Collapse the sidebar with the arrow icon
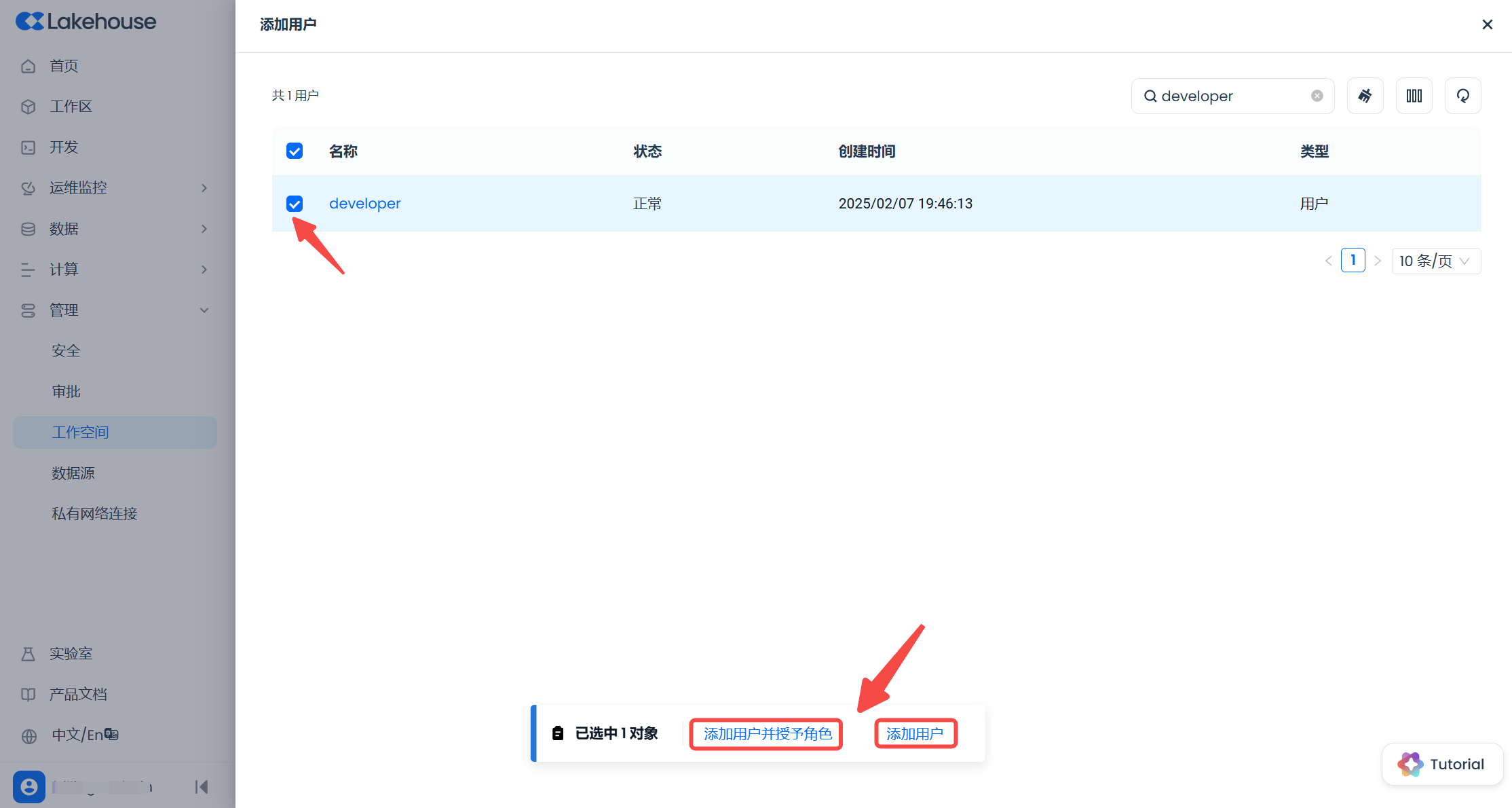 (x=202, y=787)
